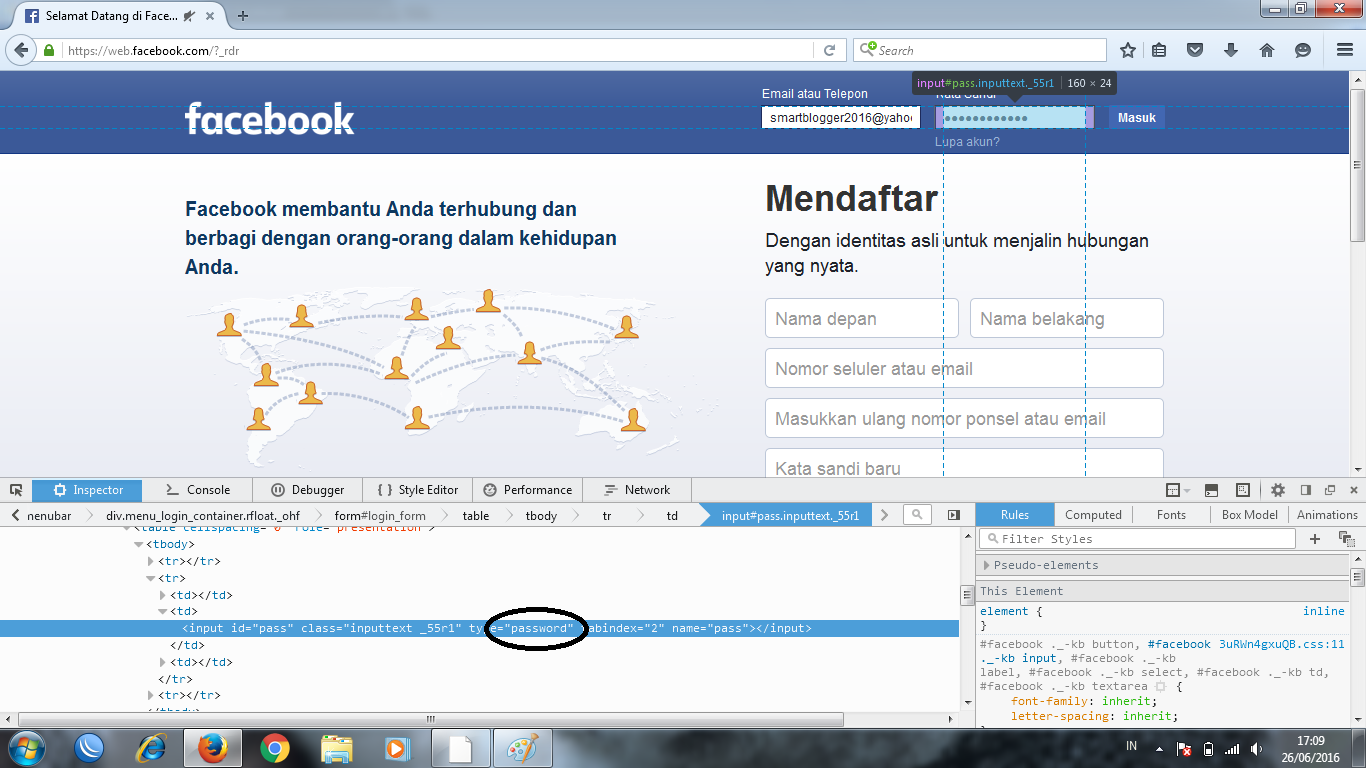This screenshot has width=1366, height=768.
Task: Click the Masuk login button
Action: click(x=1137, y=118)
